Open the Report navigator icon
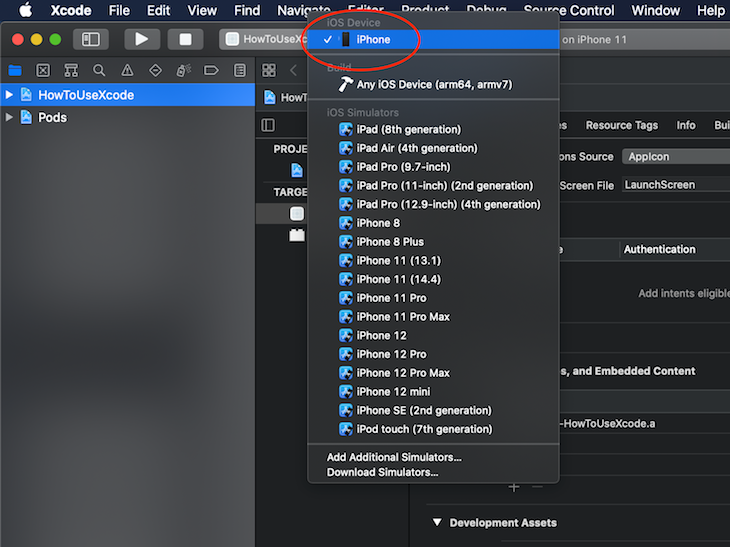This screenshot has height=547, width=730. [x=240, y=70]
